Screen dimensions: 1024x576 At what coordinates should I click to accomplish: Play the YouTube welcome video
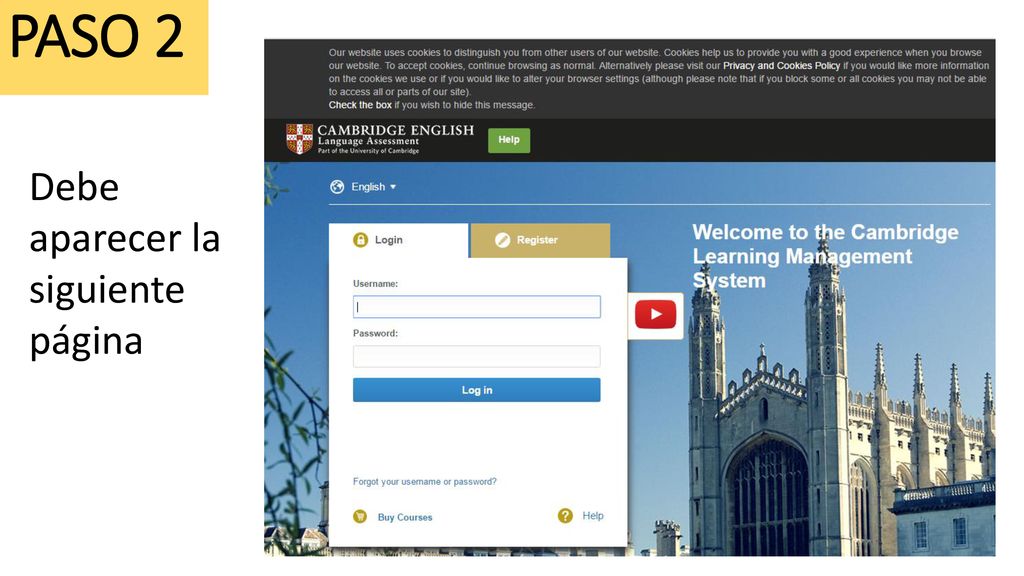coord(655,315)
